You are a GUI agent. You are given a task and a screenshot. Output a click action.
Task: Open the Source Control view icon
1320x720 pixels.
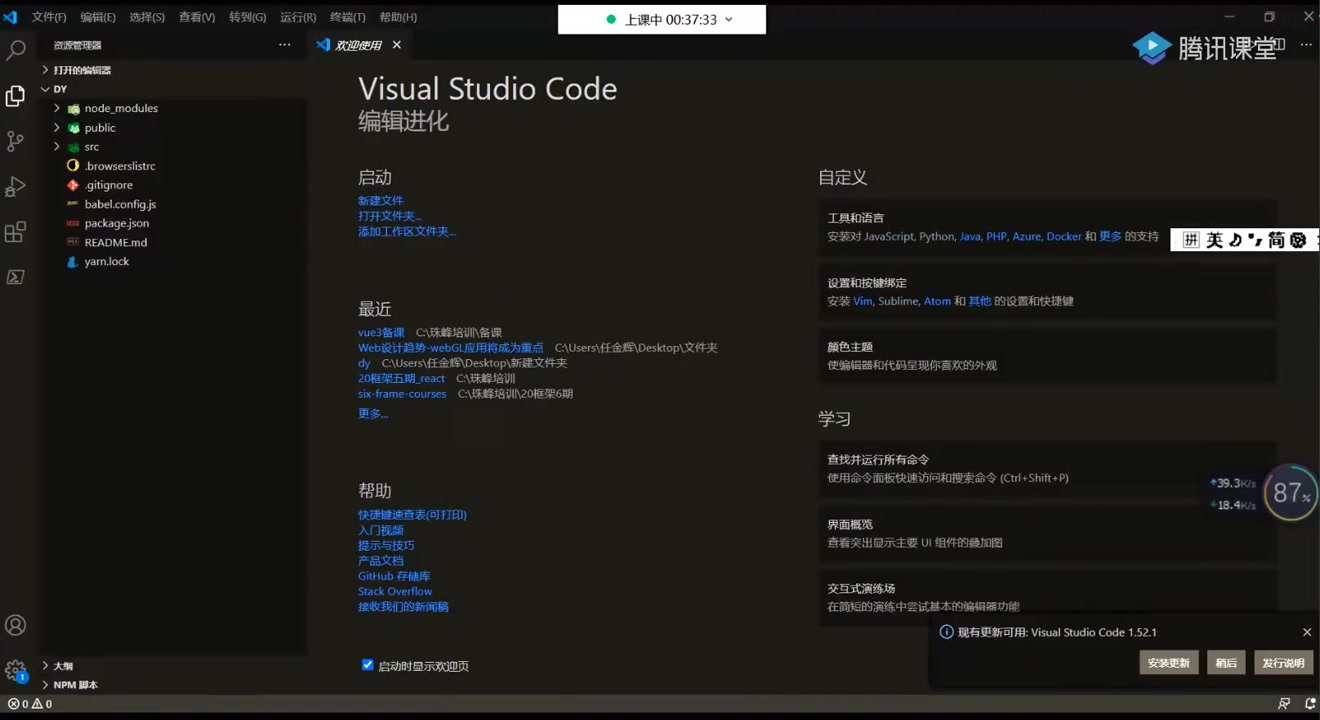tap(15, 141)
